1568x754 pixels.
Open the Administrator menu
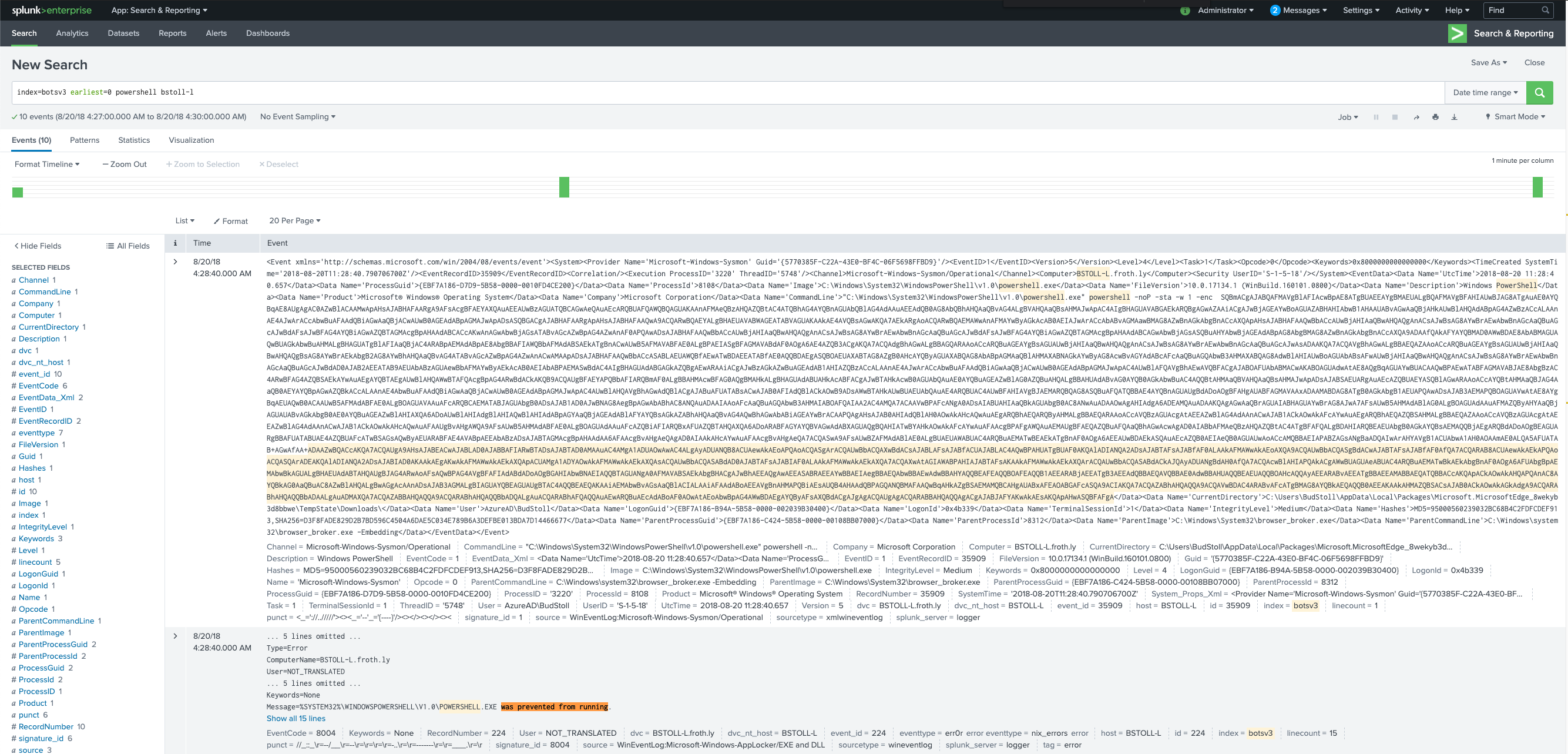(1225, 11)
